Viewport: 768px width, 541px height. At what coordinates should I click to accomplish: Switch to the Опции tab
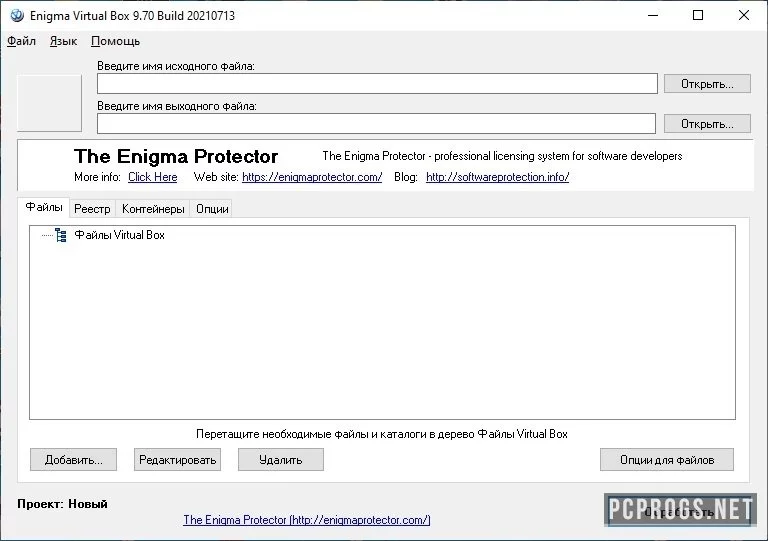(212, 209)
